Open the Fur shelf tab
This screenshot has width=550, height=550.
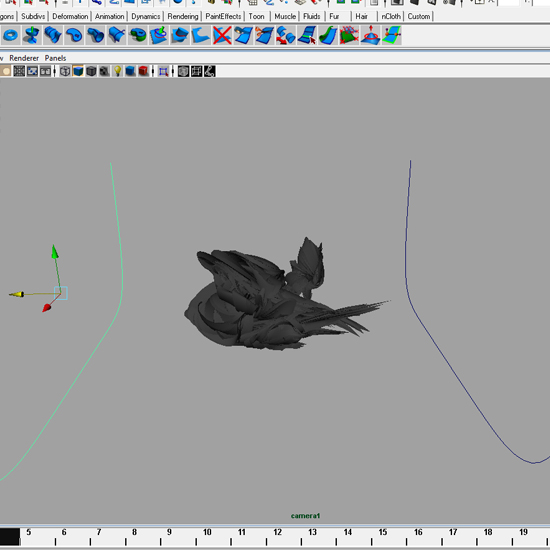coord(334,16)
